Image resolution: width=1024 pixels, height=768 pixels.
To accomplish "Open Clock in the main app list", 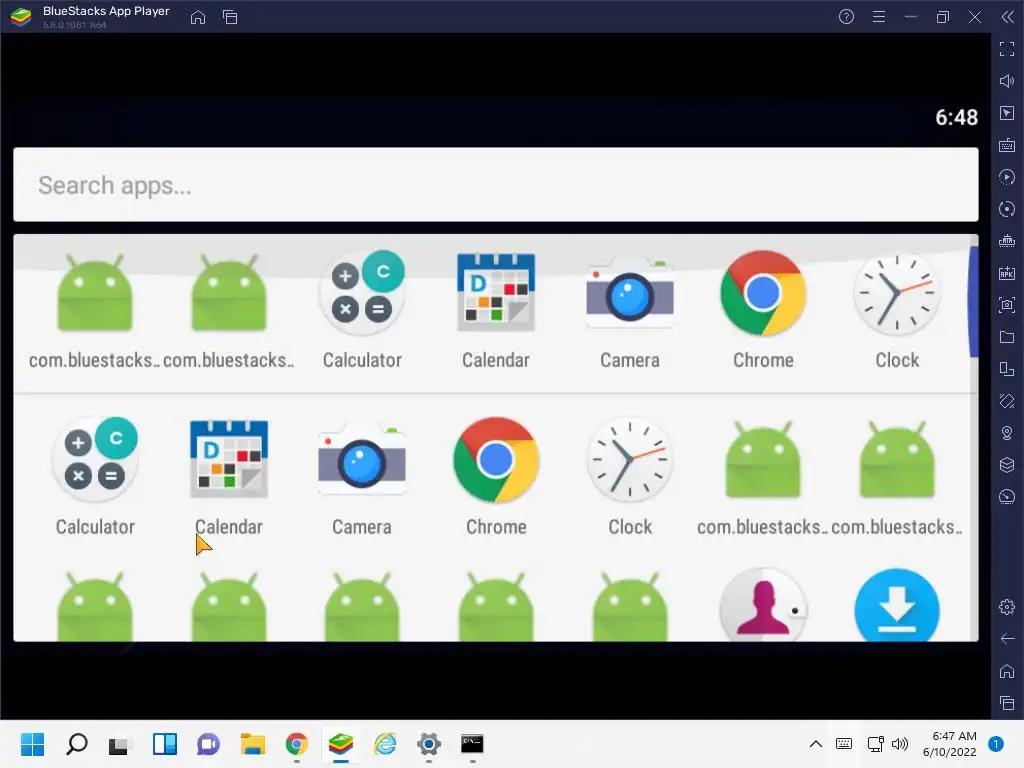I will 630,477.
